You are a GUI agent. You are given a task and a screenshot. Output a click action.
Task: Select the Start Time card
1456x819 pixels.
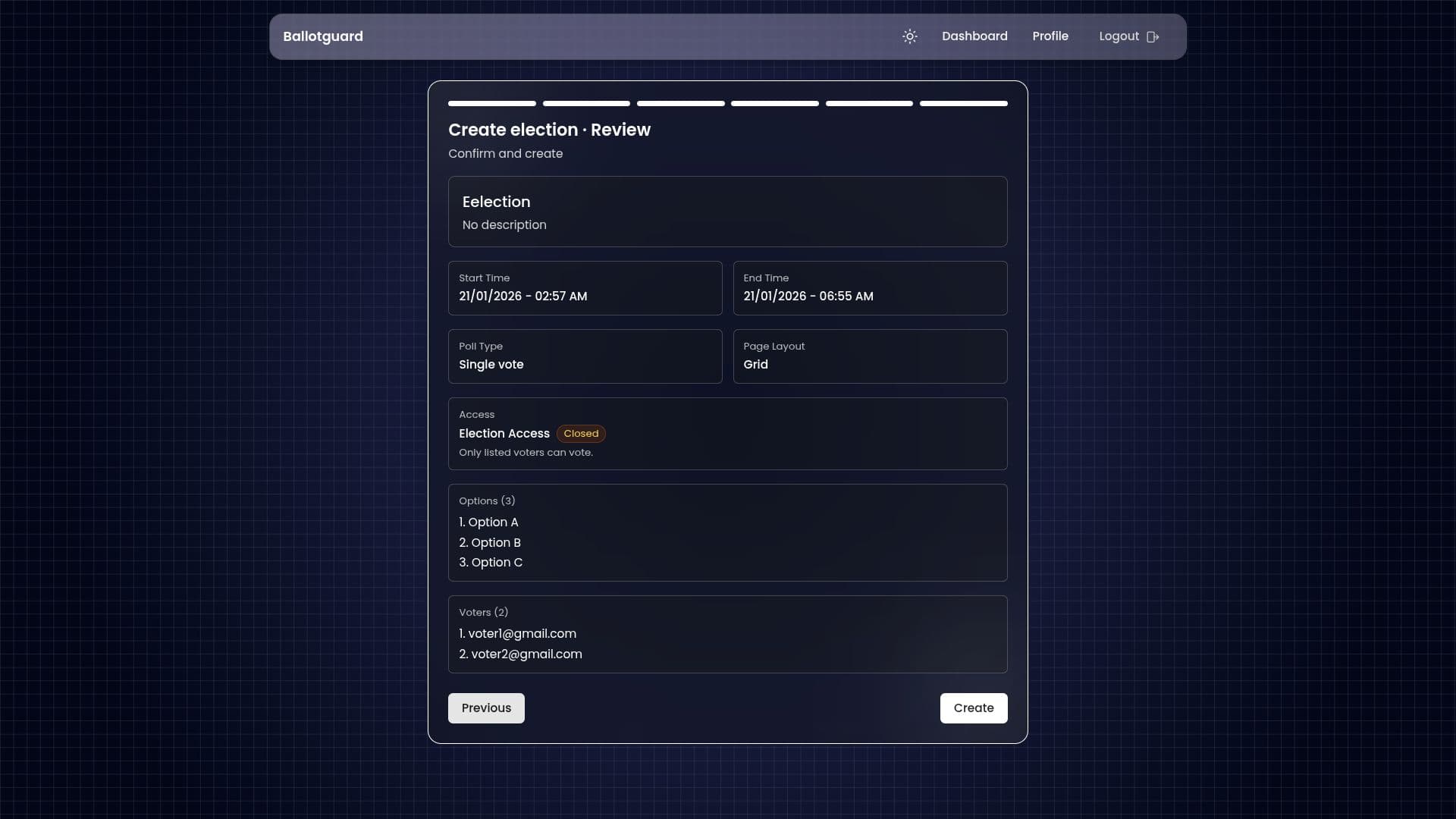585,288
